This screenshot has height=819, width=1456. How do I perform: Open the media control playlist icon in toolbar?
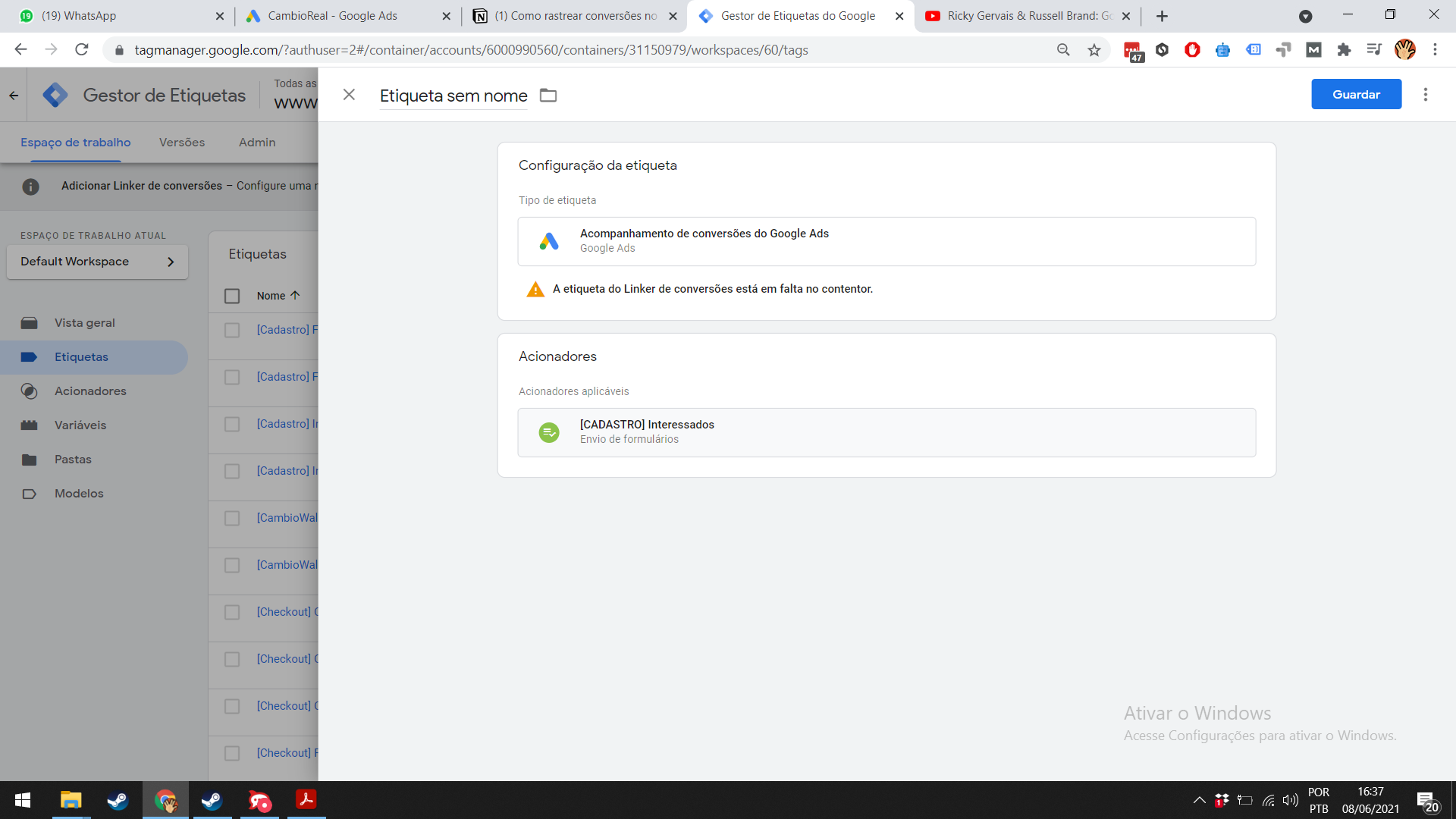click(1374, 50)
